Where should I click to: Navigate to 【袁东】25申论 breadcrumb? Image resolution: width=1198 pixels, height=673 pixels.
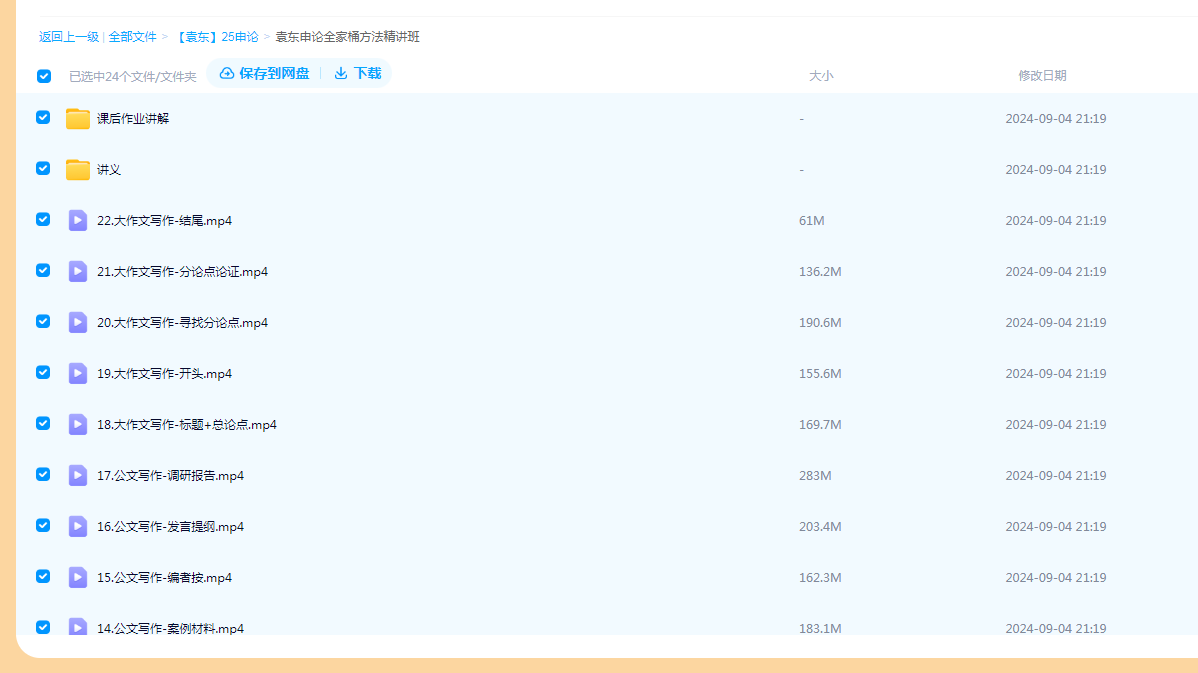point(216,37)
